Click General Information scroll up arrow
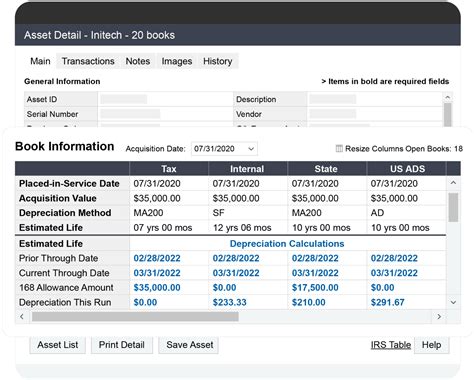This screenshot has width=474, height=380. point(448,97)
